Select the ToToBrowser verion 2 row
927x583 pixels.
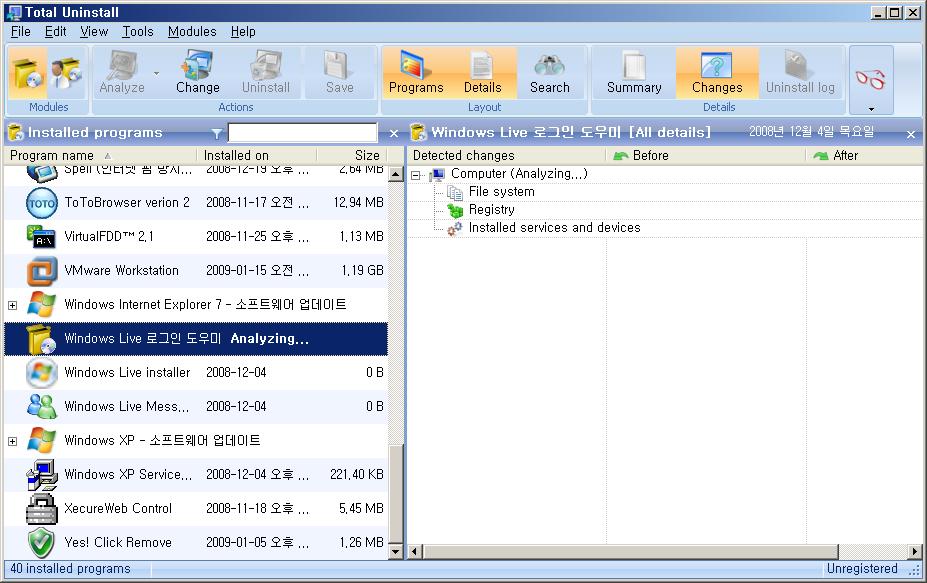click(x=196, y=203)
